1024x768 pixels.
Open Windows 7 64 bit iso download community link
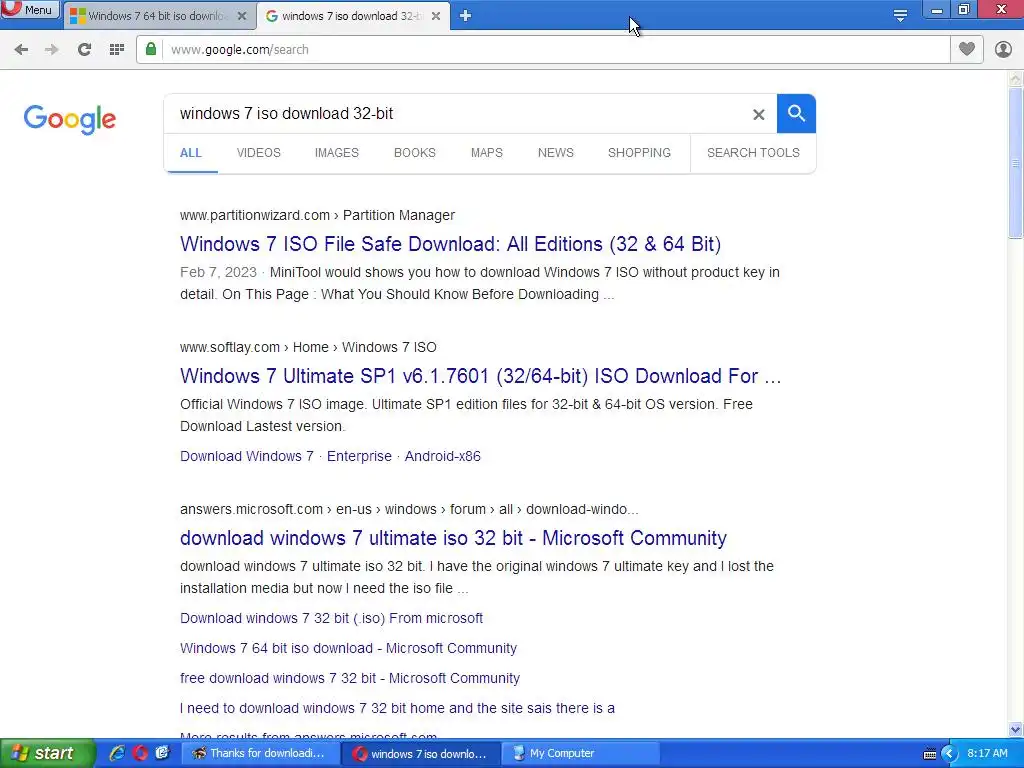(x=349, y=648)
